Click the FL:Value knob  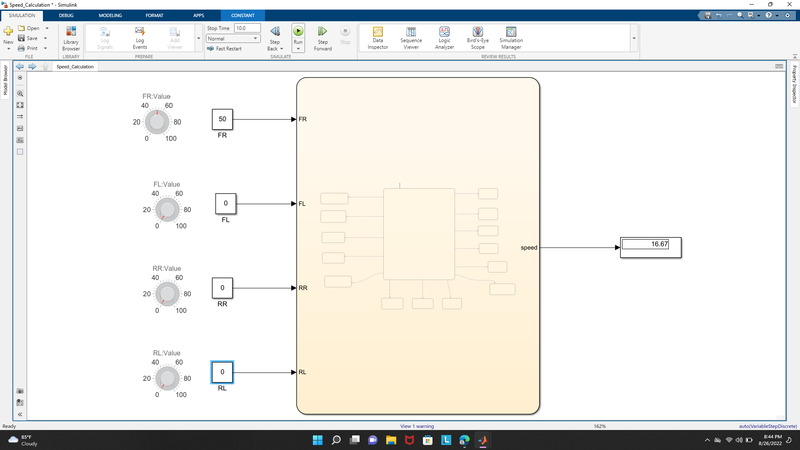(x=167, y=210)
